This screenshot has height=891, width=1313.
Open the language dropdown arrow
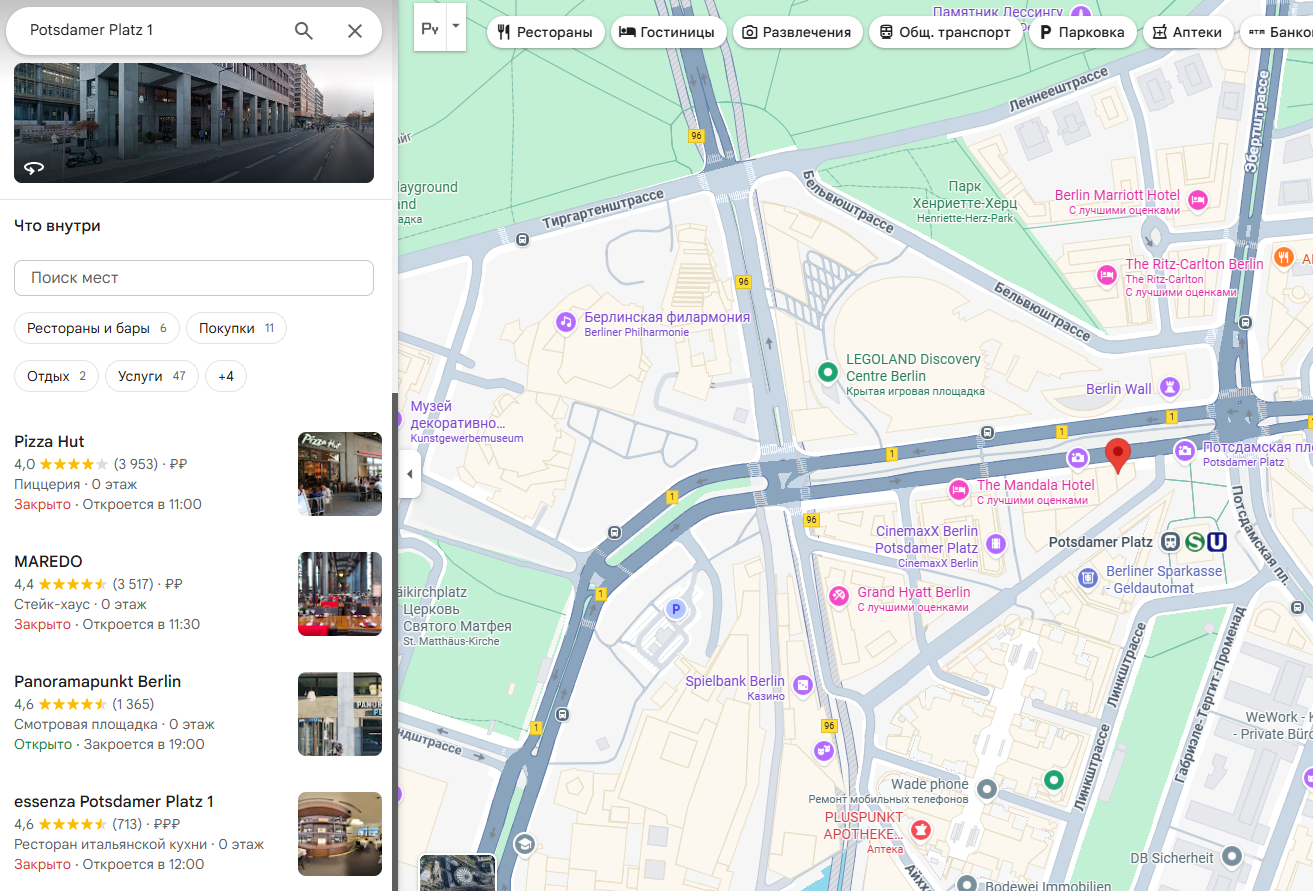(x=456, y=27)
